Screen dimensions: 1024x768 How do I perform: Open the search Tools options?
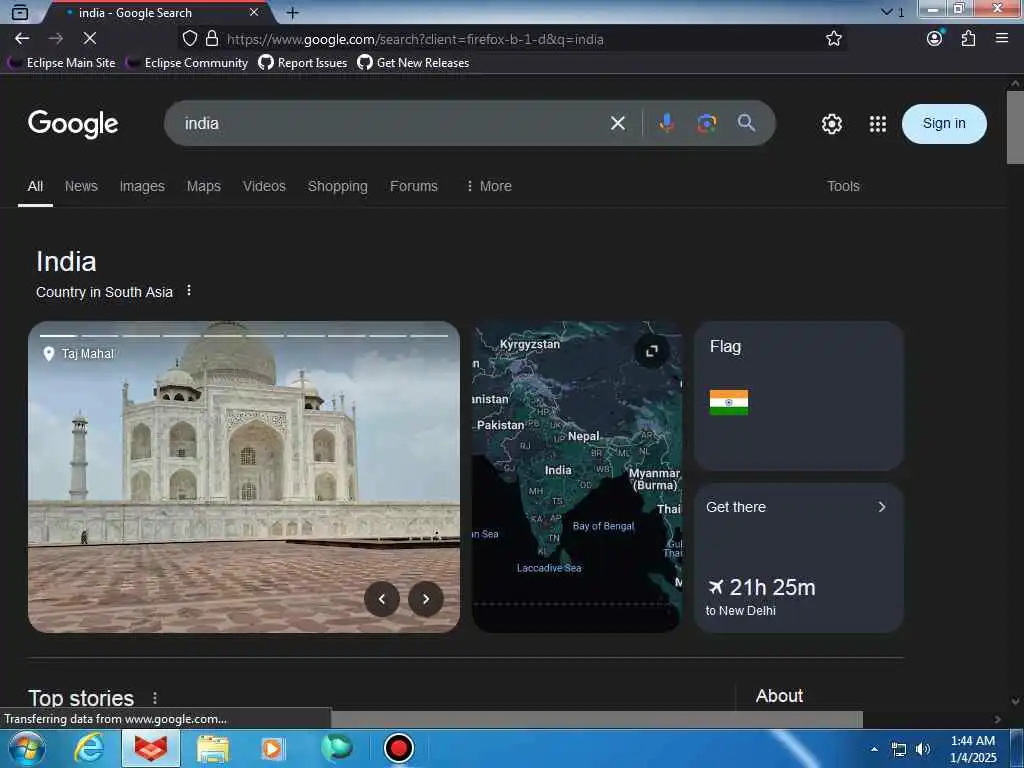pos(843,186)
